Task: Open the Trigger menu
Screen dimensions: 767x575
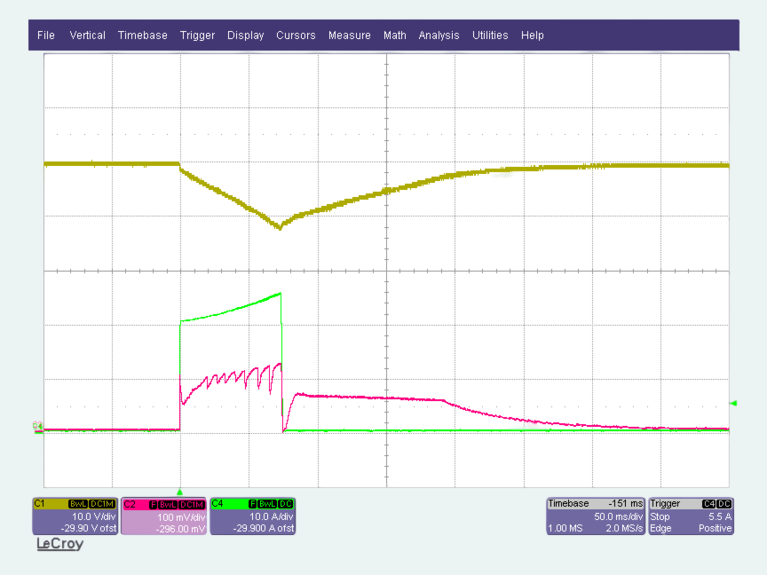Action: 198,35
